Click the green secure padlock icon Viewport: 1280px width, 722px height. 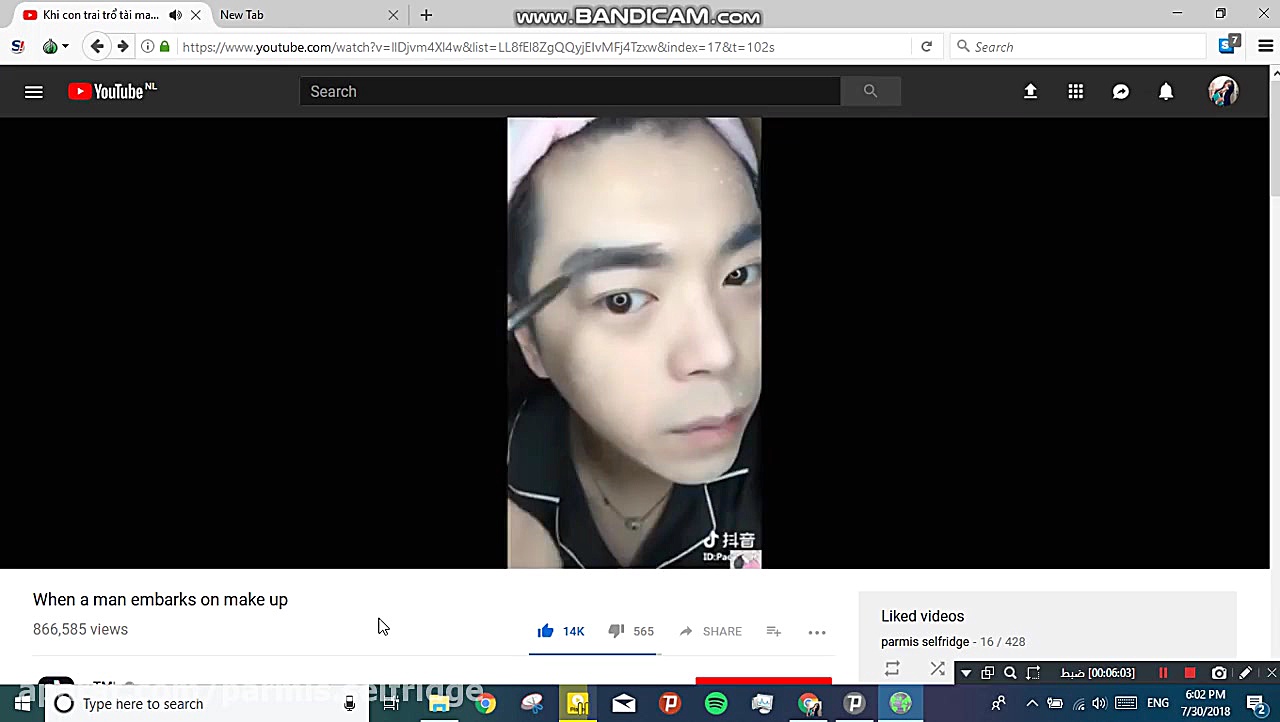click(x=165, y=46)
